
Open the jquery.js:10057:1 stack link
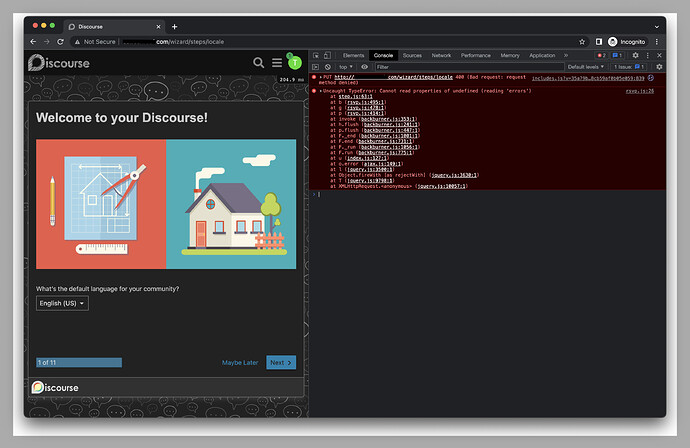441,186
